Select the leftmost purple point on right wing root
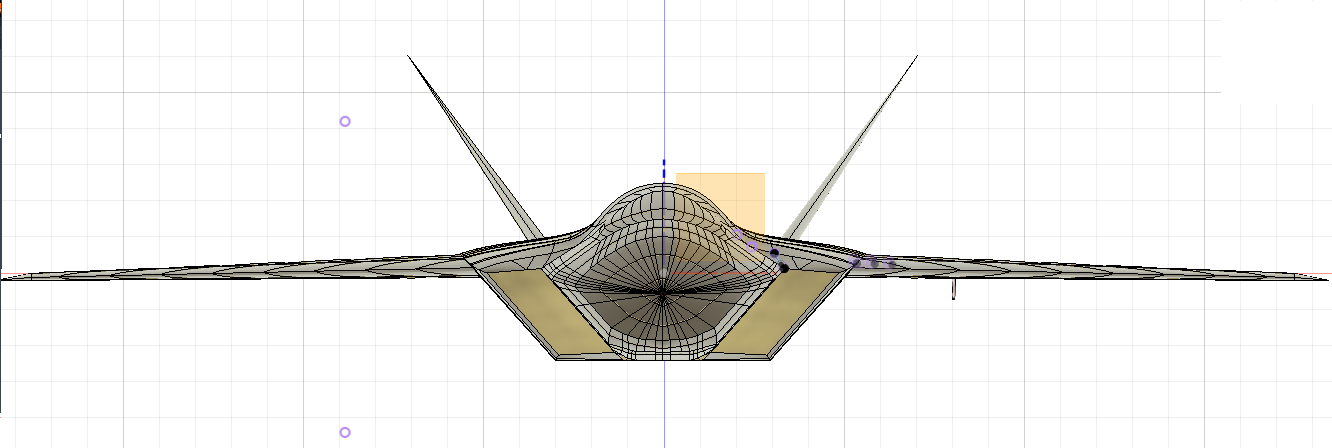The width and height of the screenshot is (1332, 448). click(855, 262)
